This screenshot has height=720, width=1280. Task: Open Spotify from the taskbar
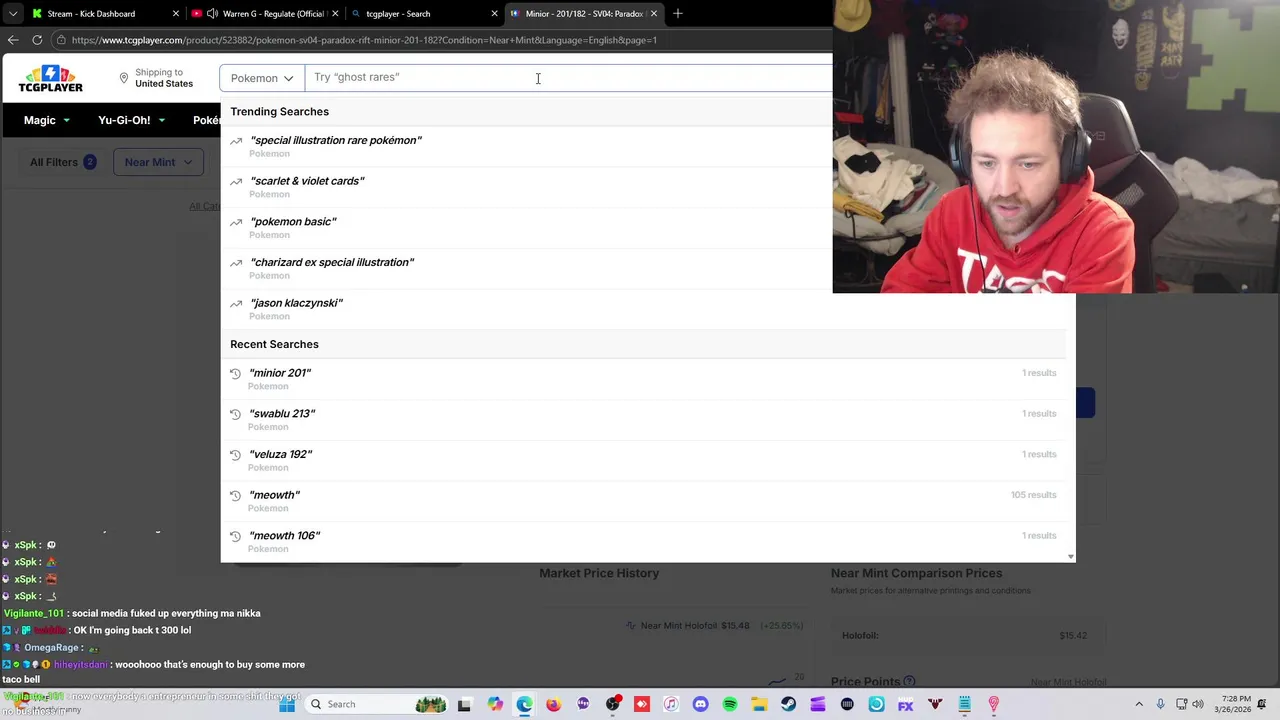tap(730, 704)
